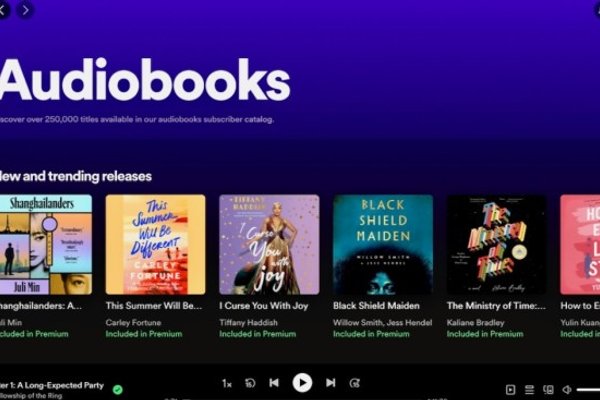Open the play queue
Viewport: 600px width, 400px height.
(529, 390)
